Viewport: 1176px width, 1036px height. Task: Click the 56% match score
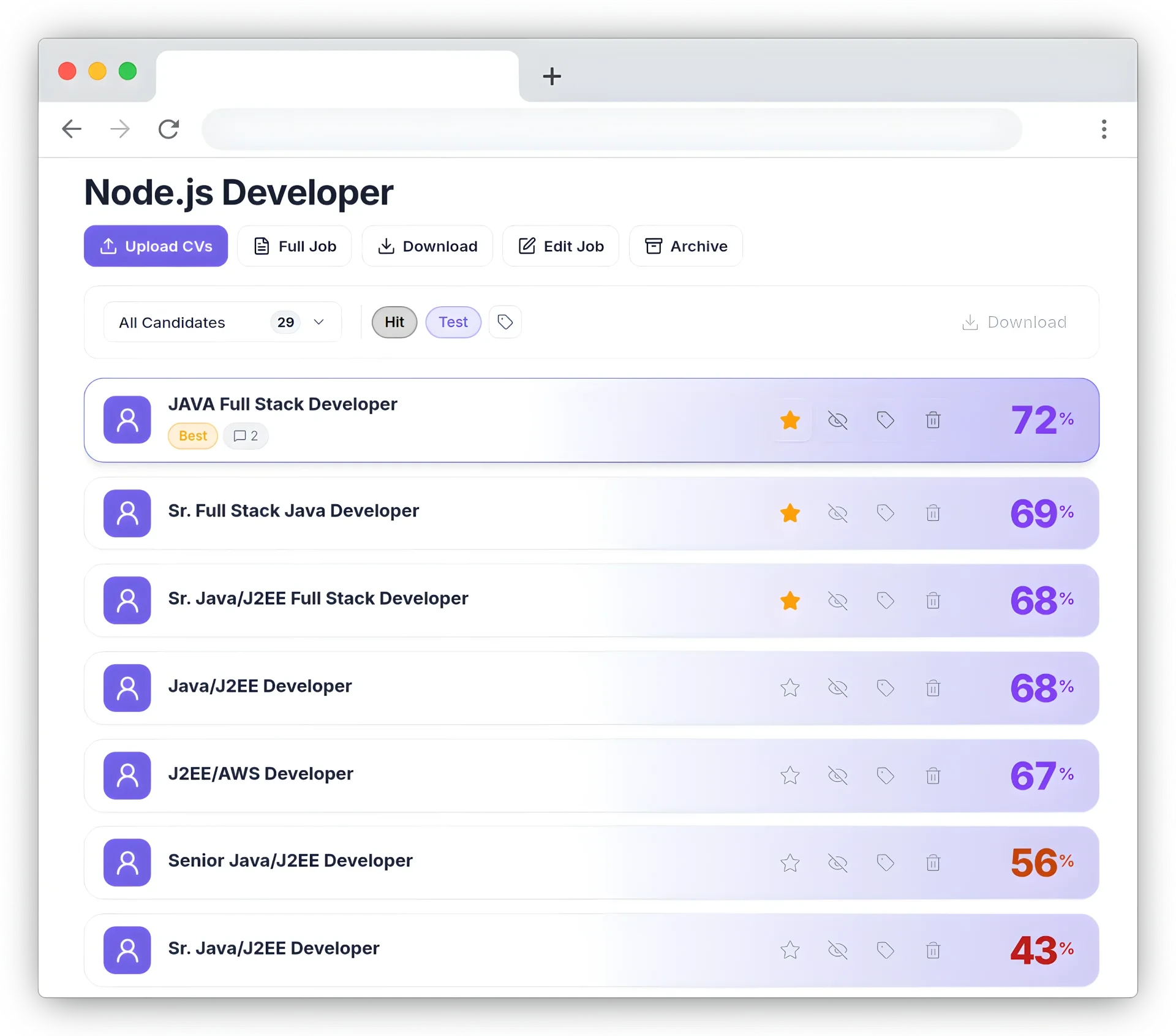[1042, 863]
